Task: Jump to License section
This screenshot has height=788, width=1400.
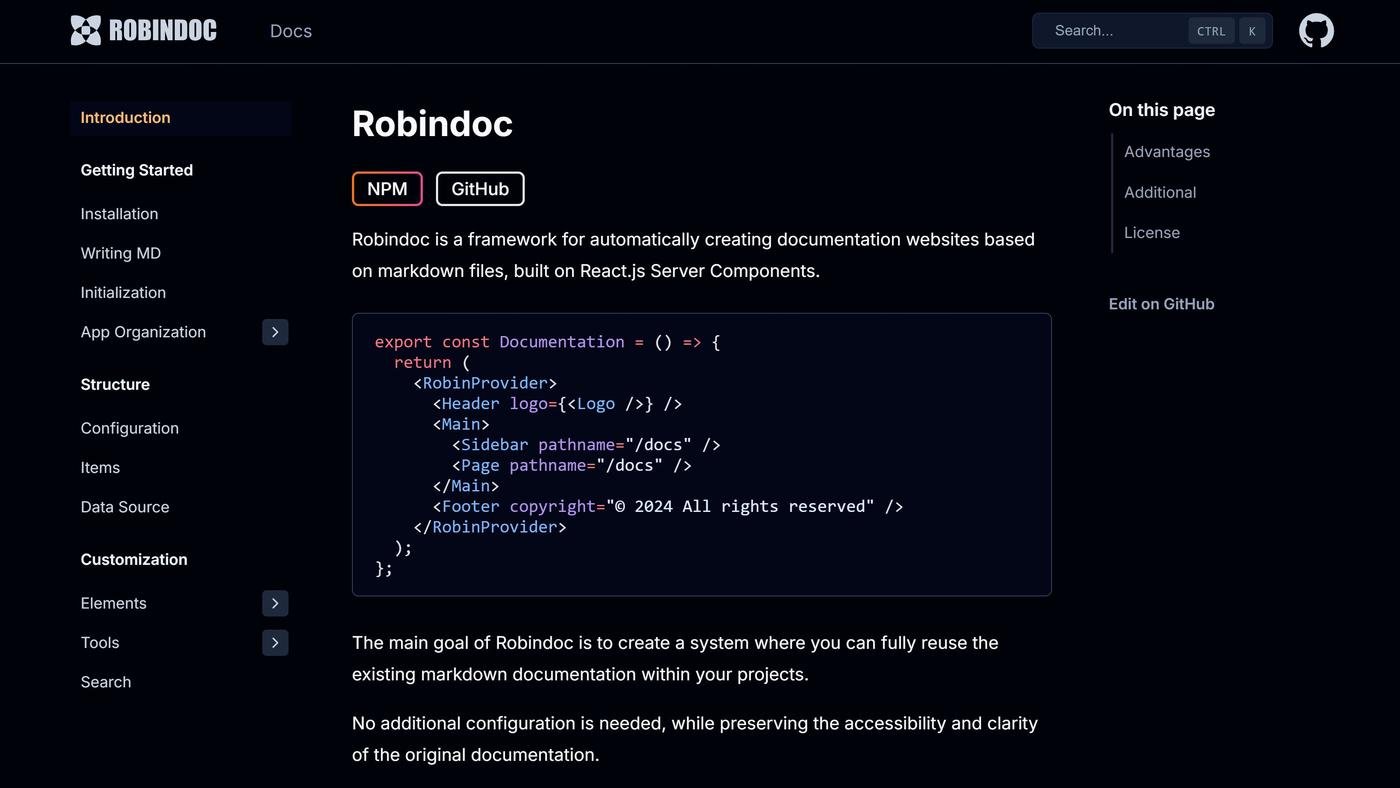Action: coord(1152,232)
